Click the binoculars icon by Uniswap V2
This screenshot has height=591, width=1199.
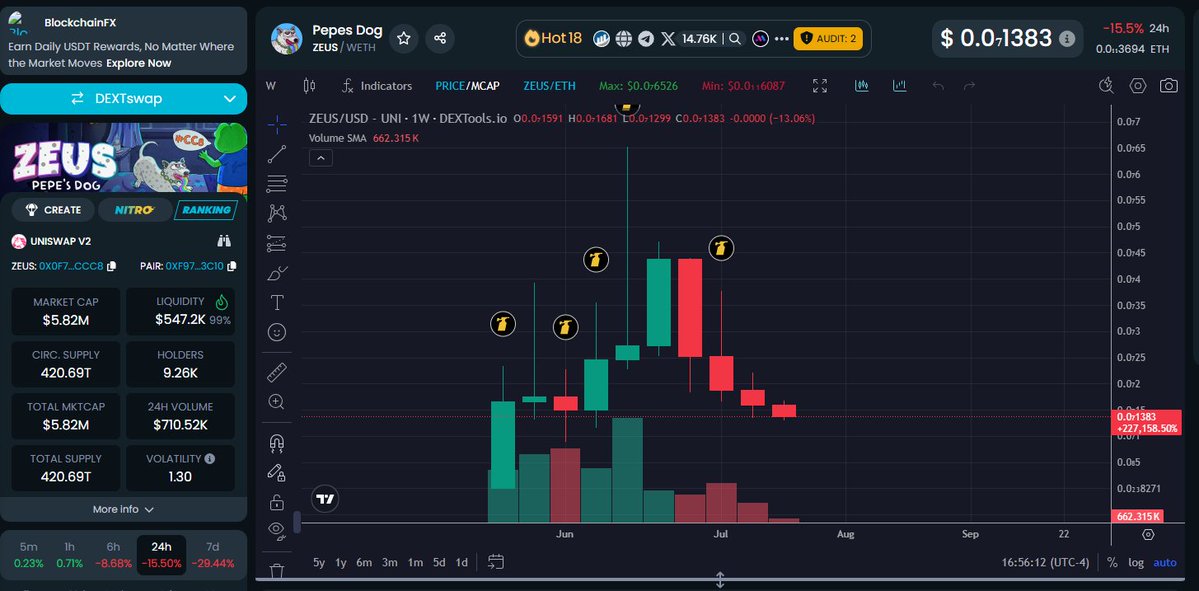pyautogui.click(x=224, y=241)
